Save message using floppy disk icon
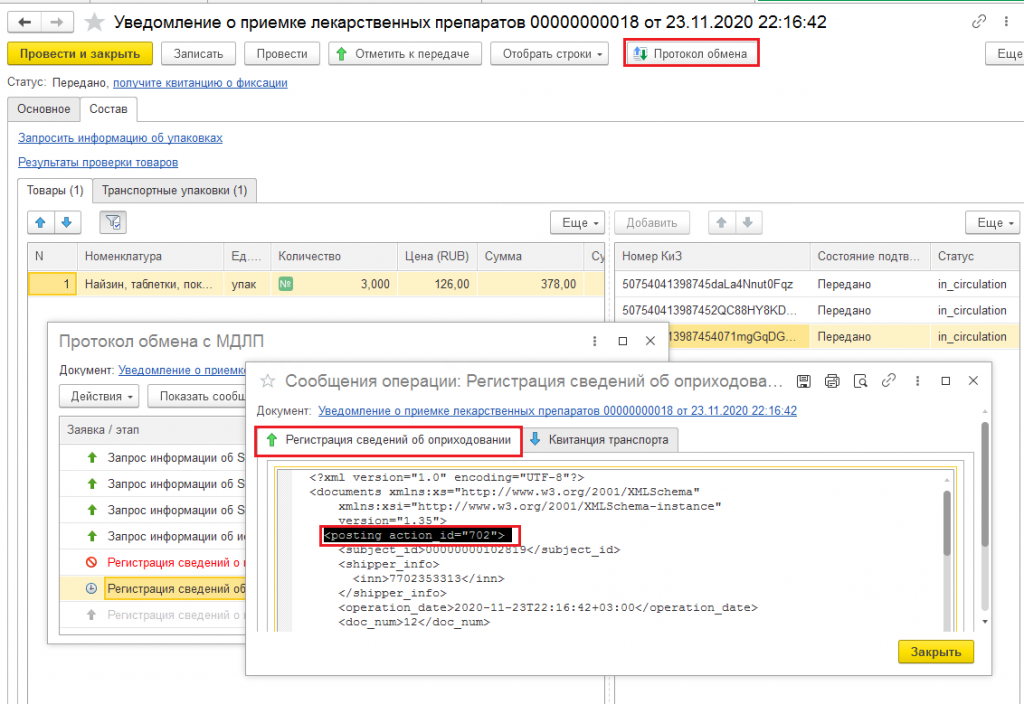 [x=804, y=381]
